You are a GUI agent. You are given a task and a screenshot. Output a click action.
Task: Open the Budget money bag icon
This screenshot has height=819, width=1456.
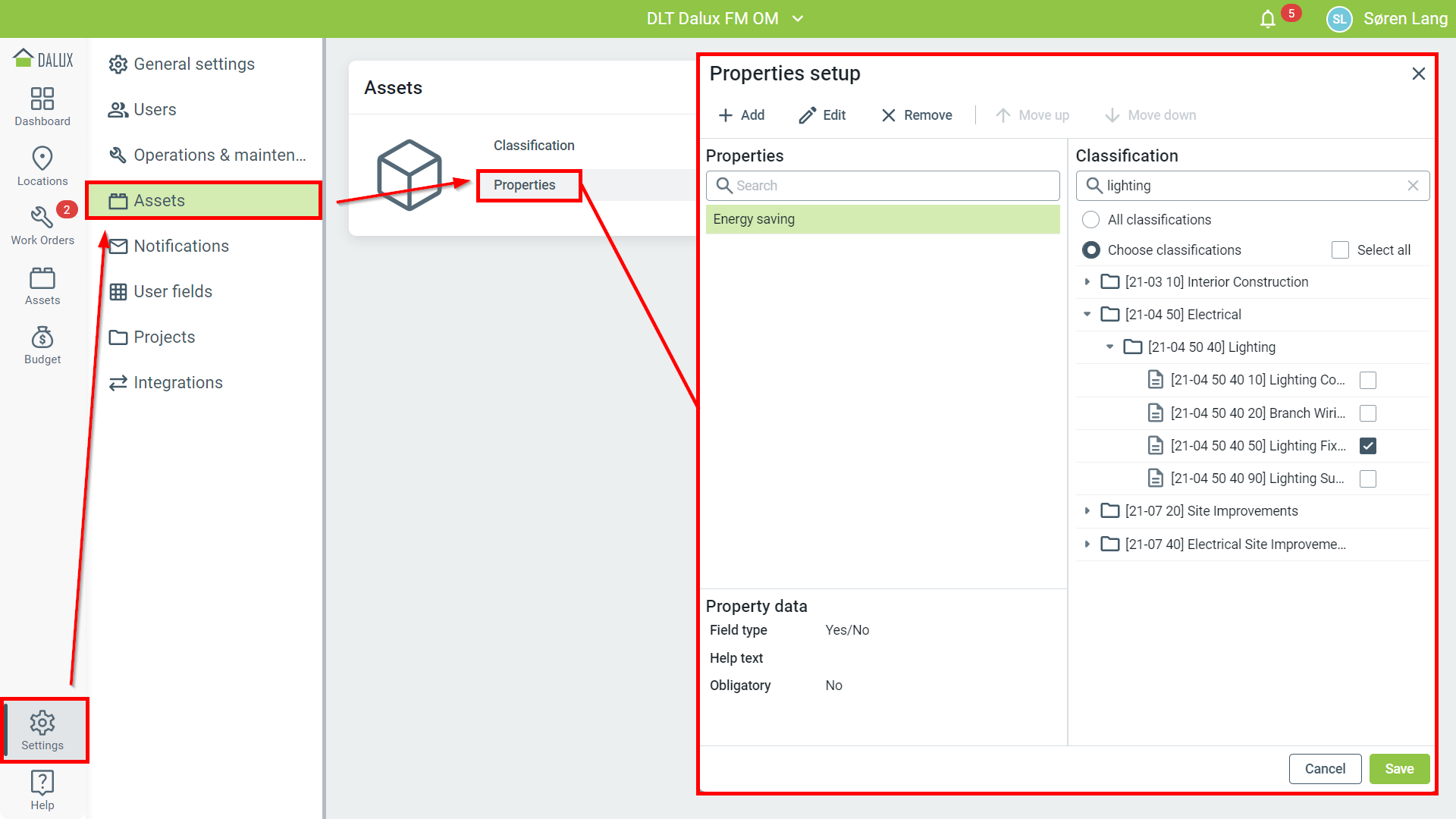(42, 337)
